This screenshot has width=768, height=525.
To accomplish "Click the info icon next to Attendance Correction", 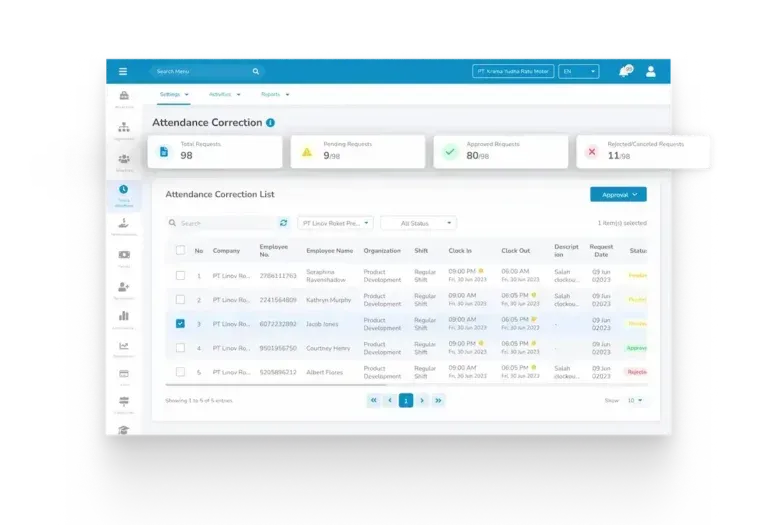I will tap(271, 123).
